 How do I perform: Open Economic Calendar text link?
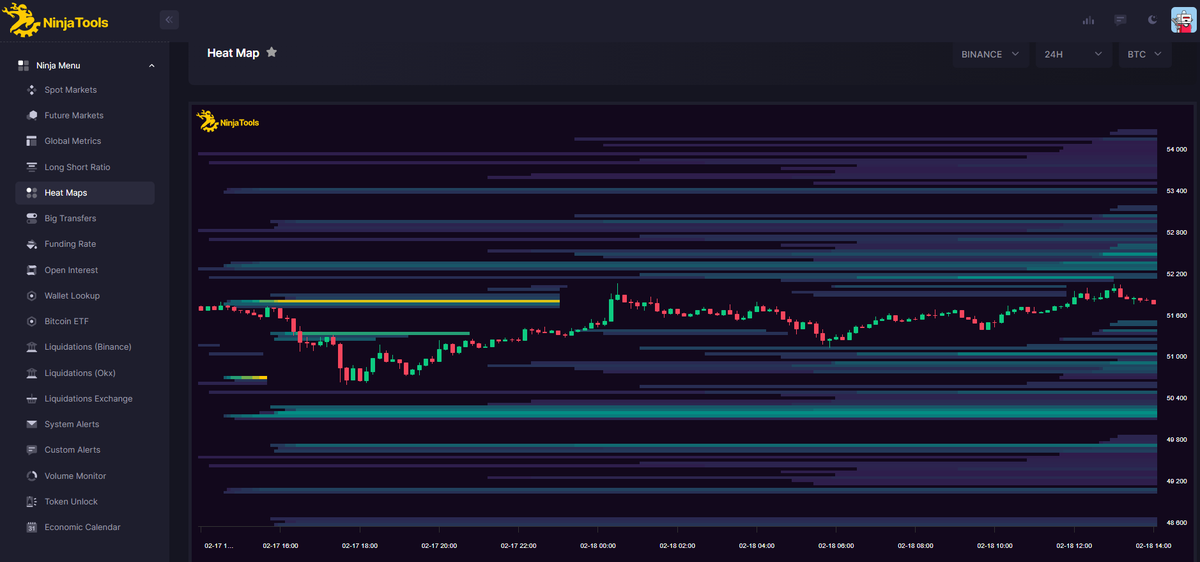82,527
